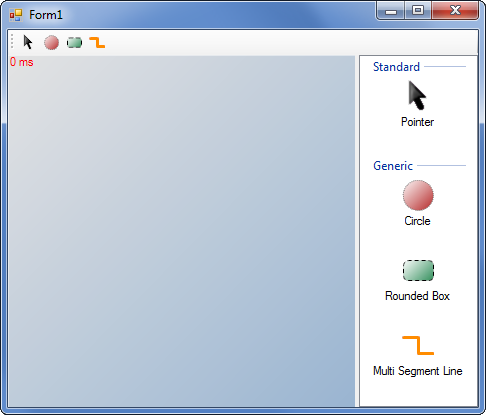Click the large Pointer icon in the palette
Viewport: 486px width, 415px height.
click(417, 95)
